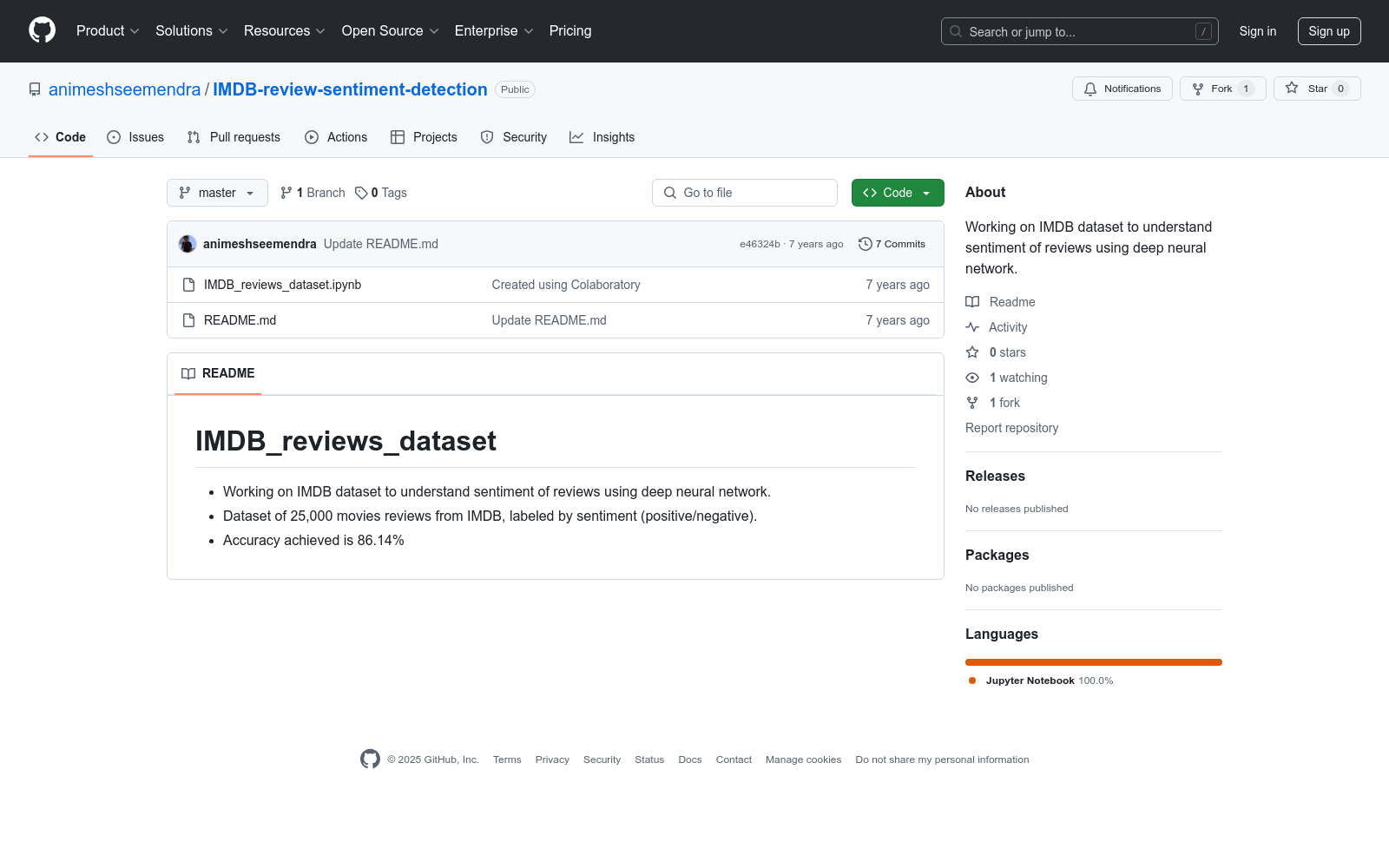This screenshot has width=1389, height=868.
Task: Click the file icon beside README.md
Action: click(188, 320)
